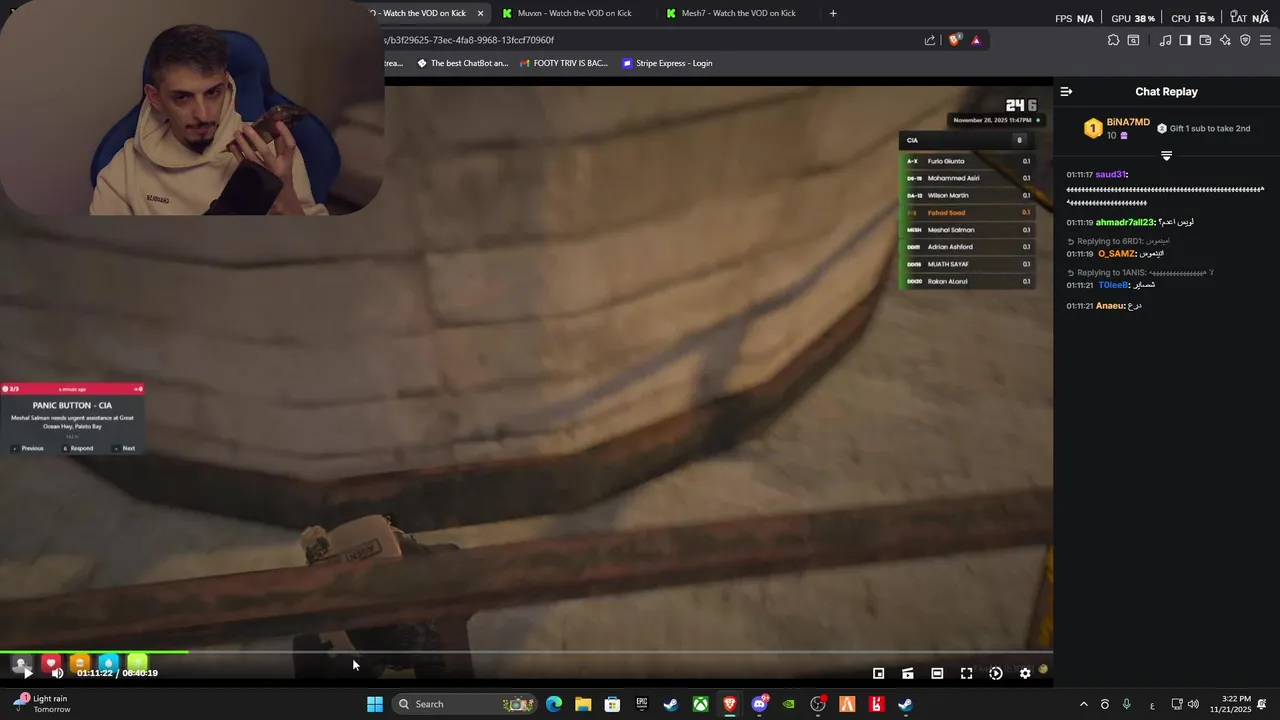Switch to Muvxn VOD tab

[x=568, y=13]
